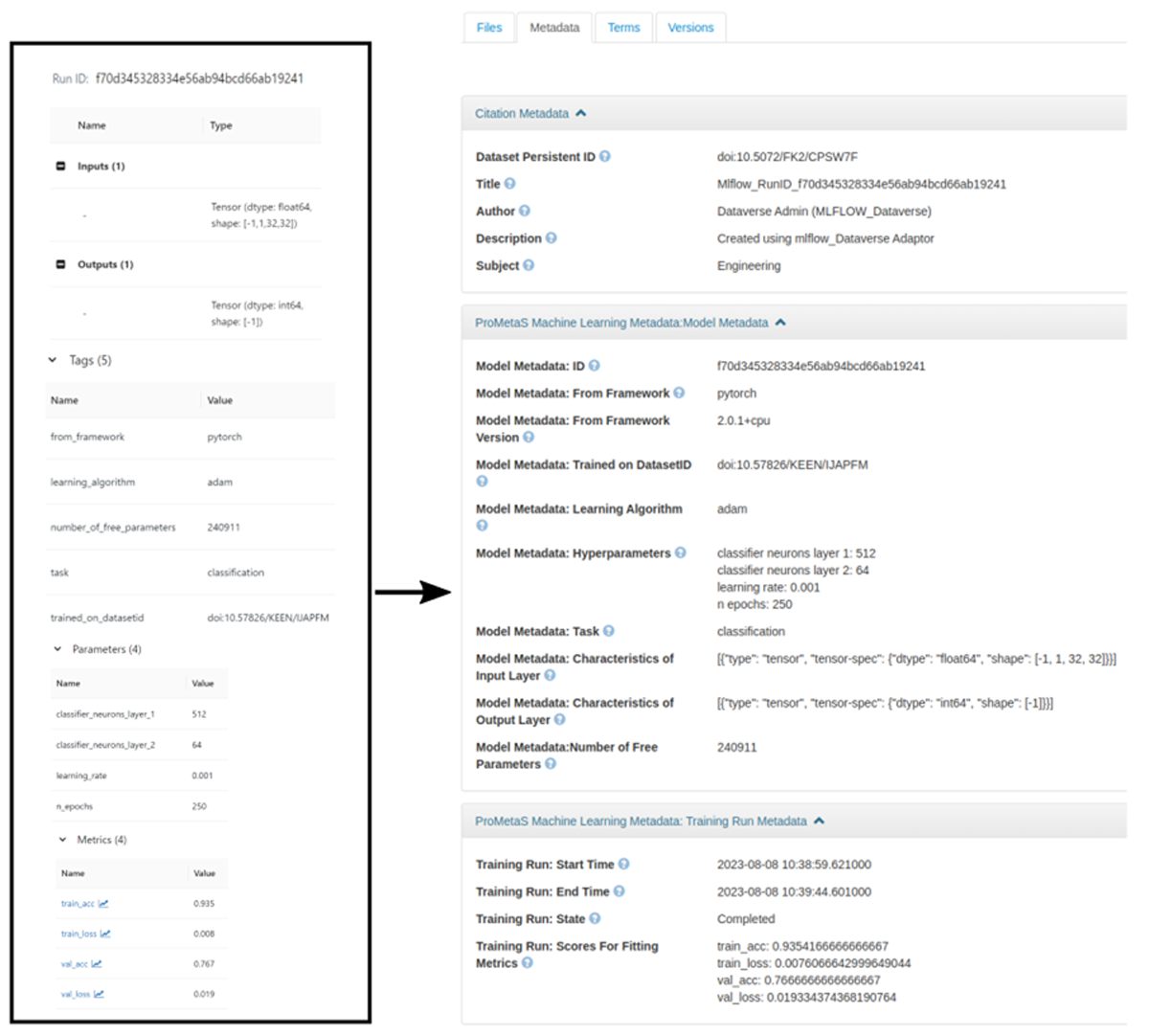Select the learning_rate parameter name
Viewport: 1149px width, 1036px height.
click(x=81, y=776)
